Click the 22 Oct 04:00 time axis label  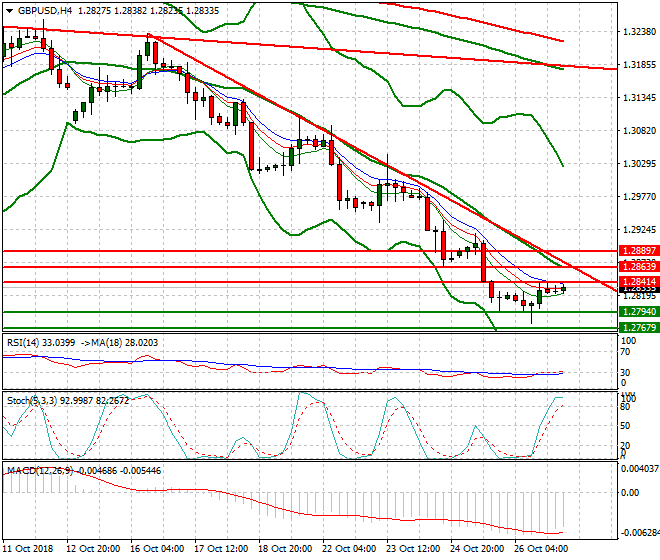pyautogui.click(x=349, y=549)
